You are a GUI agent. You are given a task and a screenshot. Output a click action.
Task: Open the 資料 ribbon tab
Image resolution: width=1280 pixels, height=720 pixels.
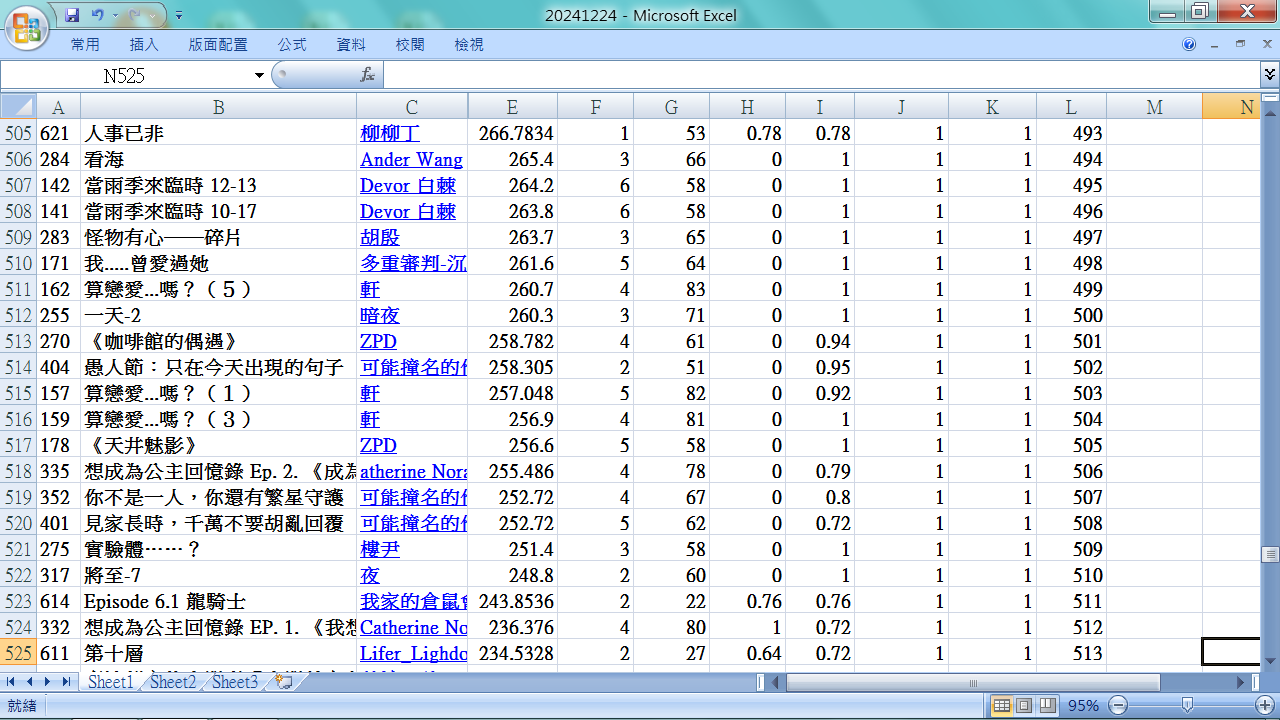pos(351,45)
